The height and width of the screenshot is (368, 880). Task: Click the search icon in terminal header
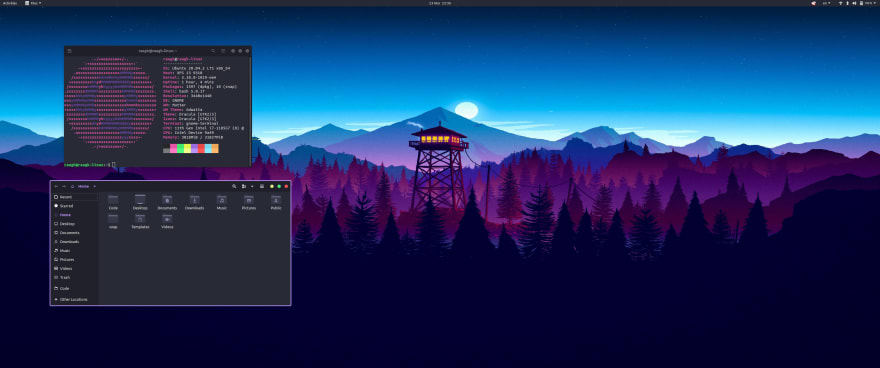[x=213, y=51]
